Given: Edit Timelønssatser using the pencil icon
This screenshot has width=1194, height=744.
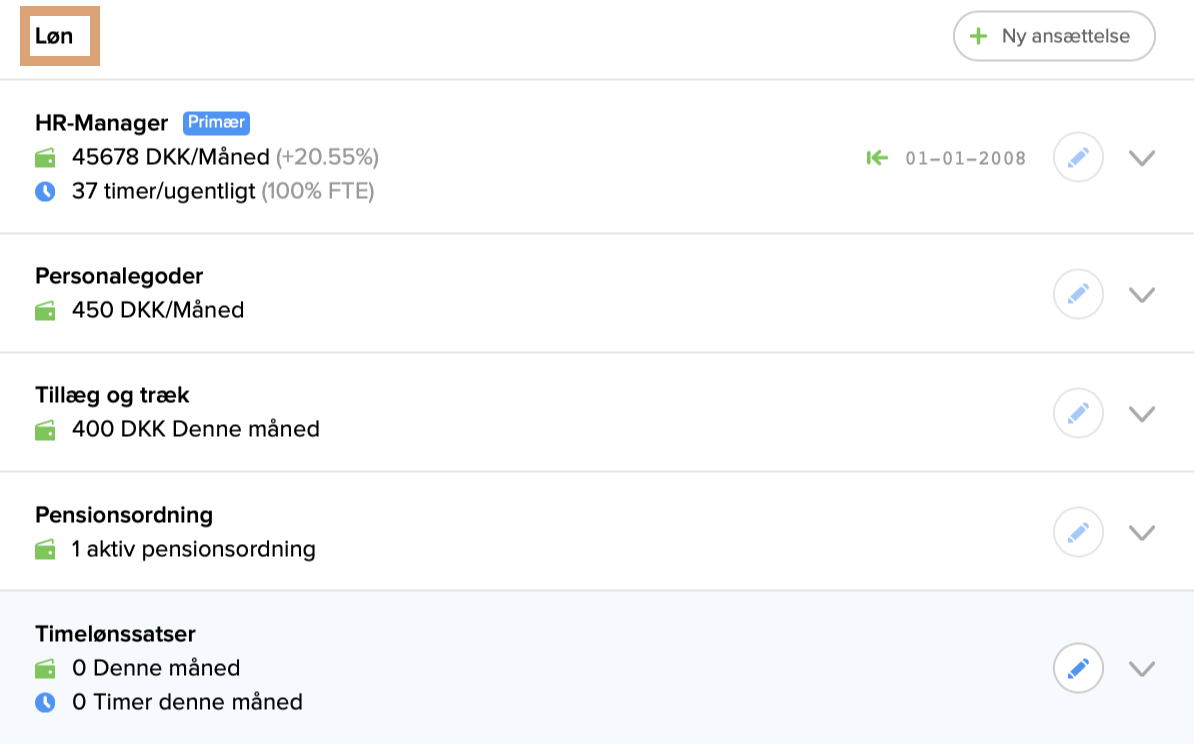Looking at the screenshot, I should pos(1078,668).
